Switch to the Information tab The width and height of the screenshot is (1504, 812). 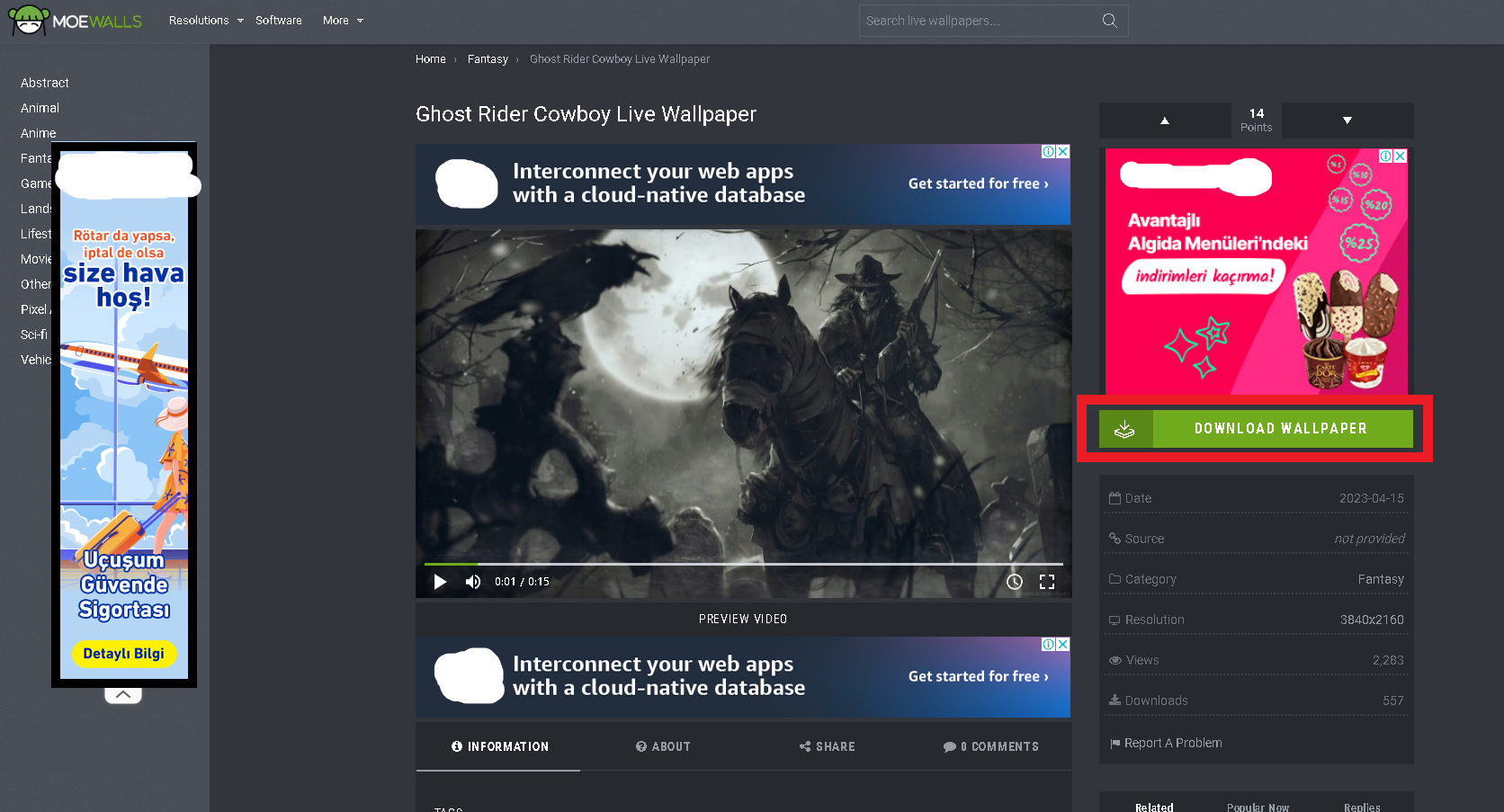point(499,747)
